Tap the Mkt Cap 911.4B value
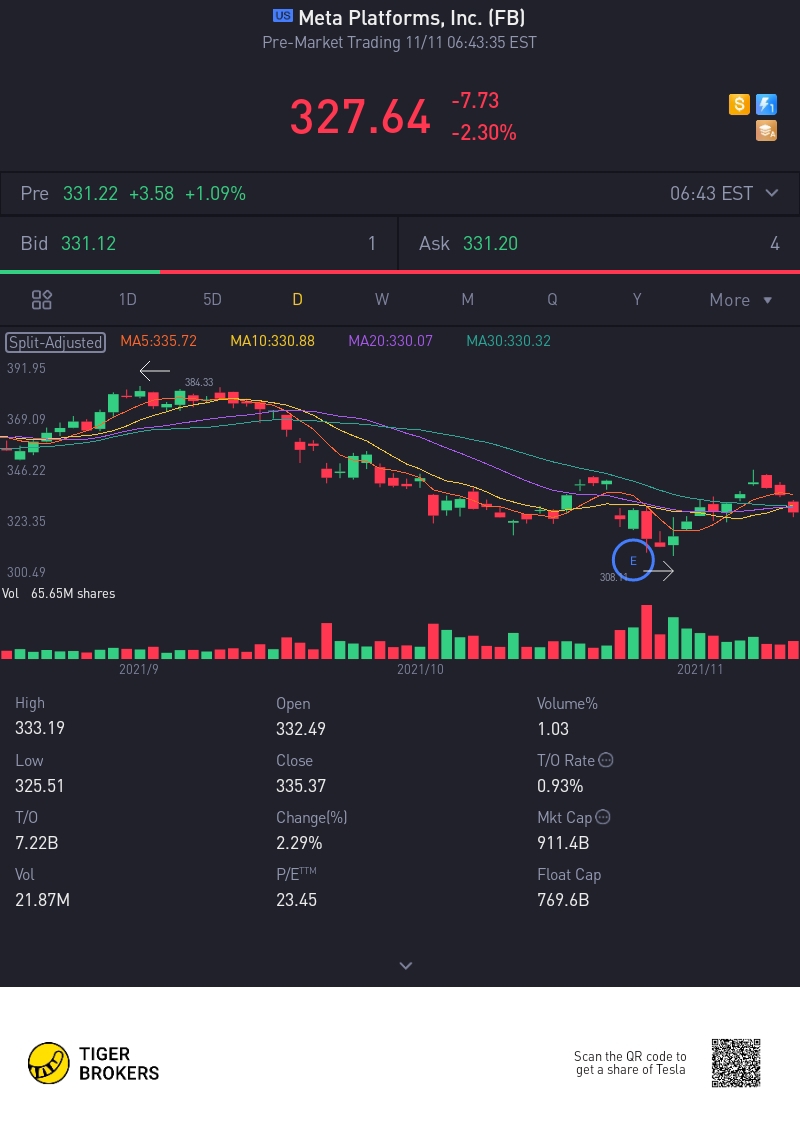 [563, 843]
